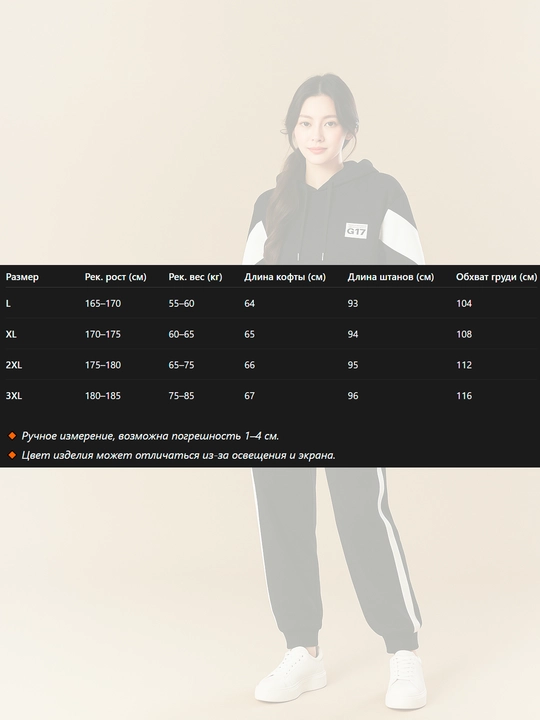Click the orange diamond beside 'Ручное измерение'
Image resolution: width=540 pixels, height=720 pixels.
(x=12, y=435)
